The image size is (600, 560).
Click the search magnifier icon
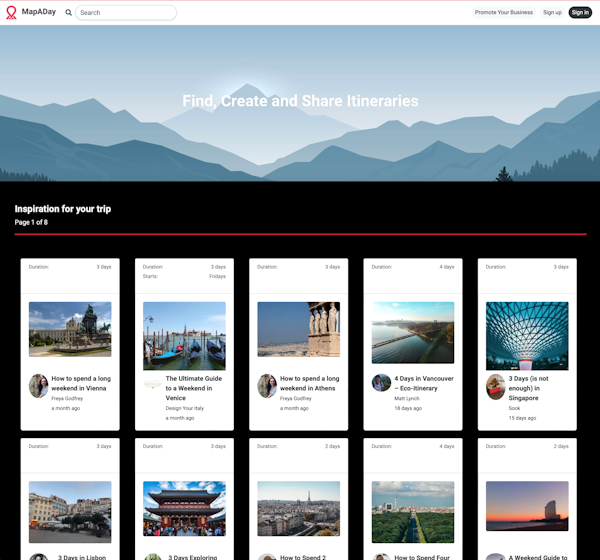68,13
